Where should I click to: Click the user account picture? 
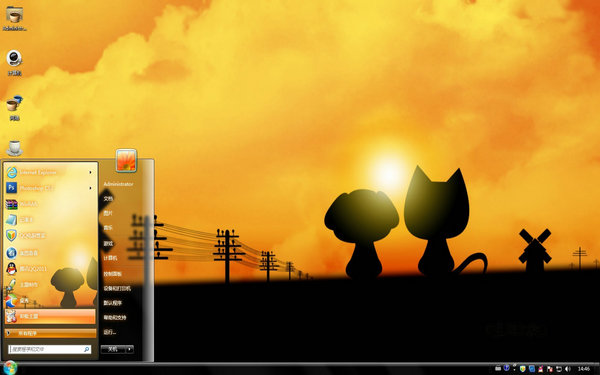coord(126,160)
